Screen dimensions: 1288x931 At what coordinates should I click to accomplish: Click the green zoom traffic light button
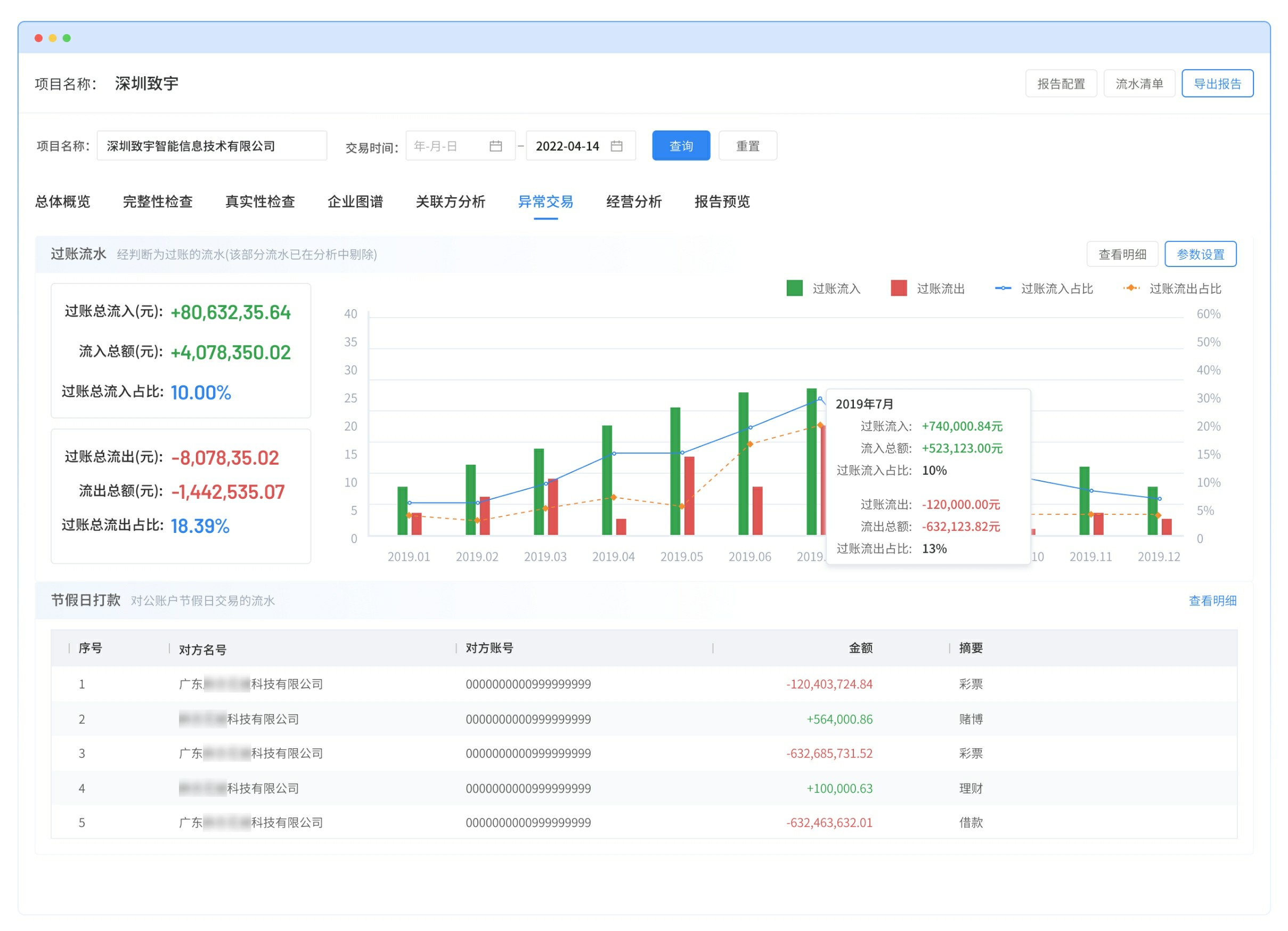click(68, 37)
